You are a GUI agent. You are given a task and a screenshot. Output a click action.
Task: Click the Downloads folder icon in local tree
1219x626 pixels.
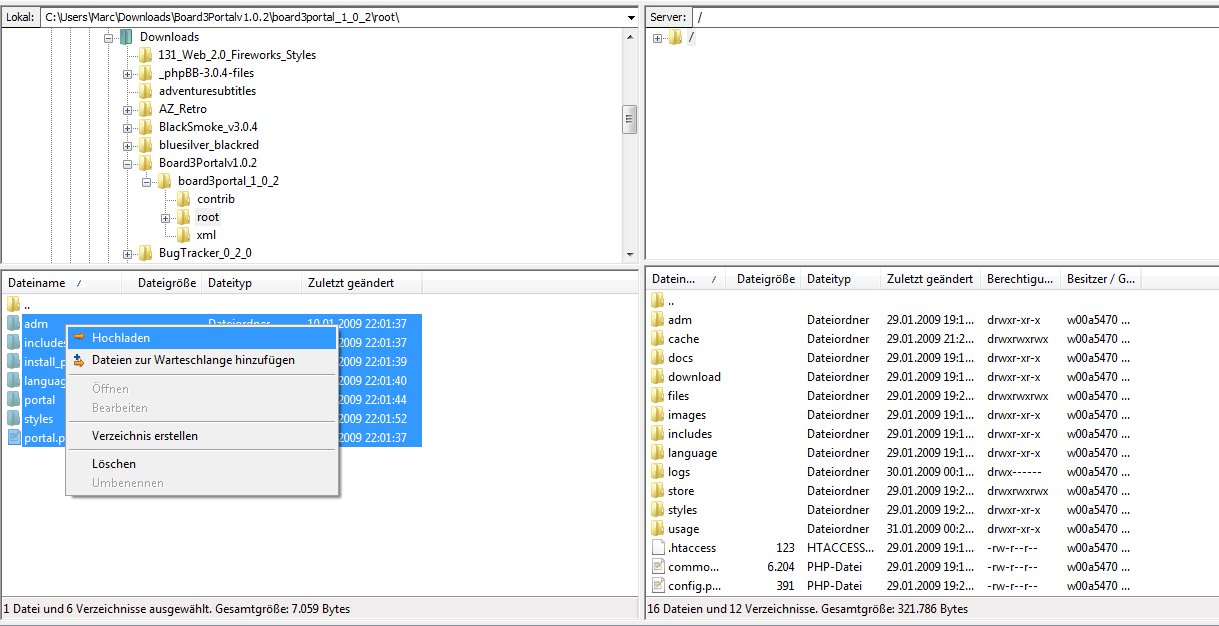pyautogui.click(x=126, y=37)
